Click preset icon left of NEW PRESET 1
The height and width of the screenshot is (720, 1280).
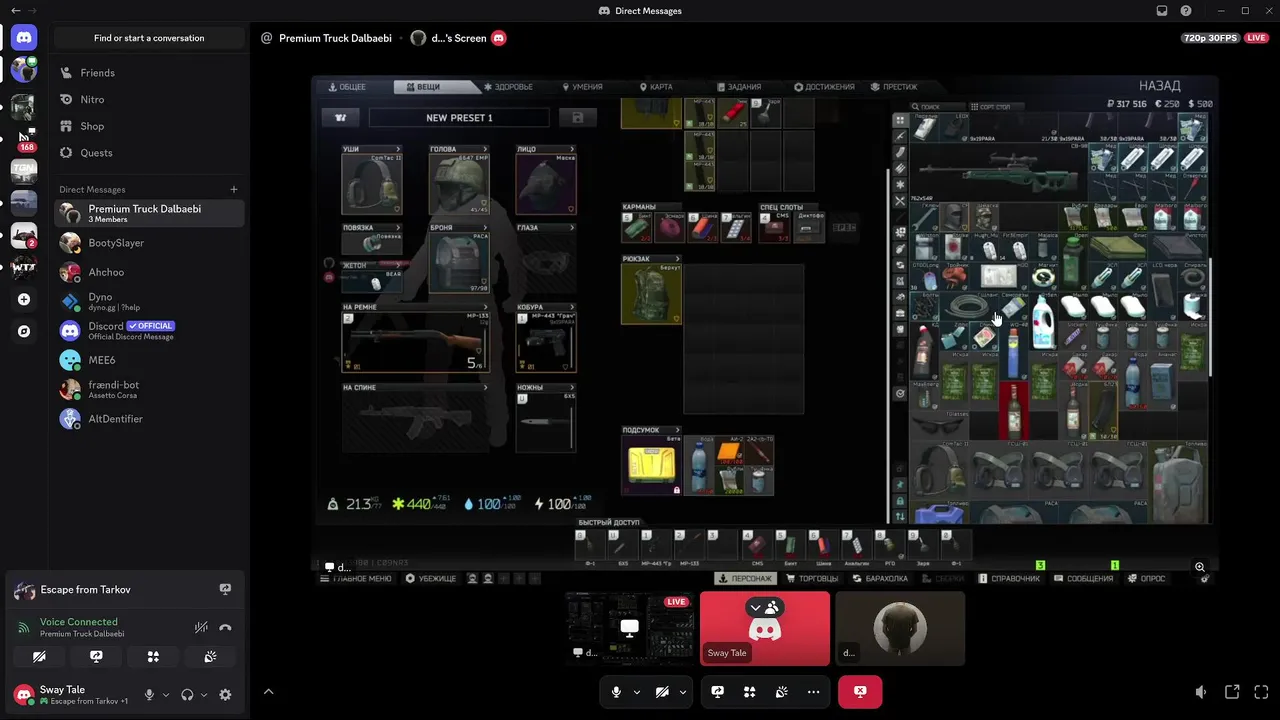pos(340,117)
